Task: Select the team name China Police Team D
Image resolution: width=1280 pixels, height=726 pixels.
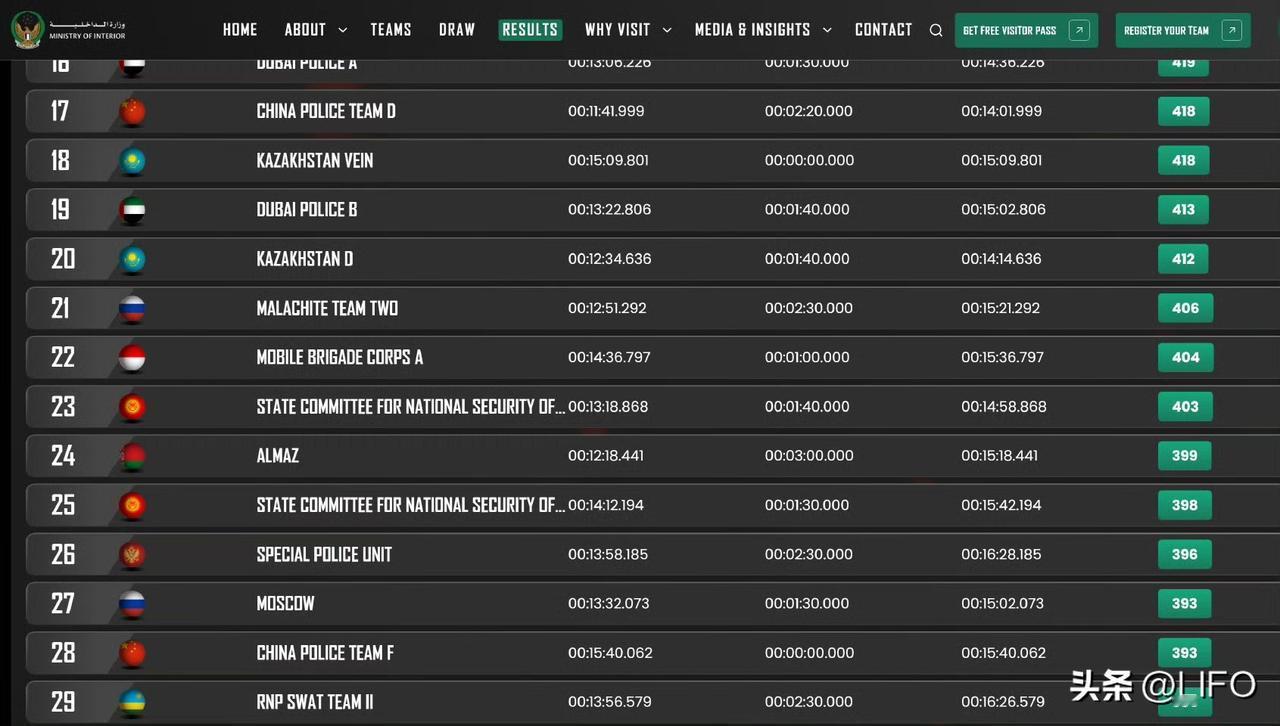Action: click(326, 111)
